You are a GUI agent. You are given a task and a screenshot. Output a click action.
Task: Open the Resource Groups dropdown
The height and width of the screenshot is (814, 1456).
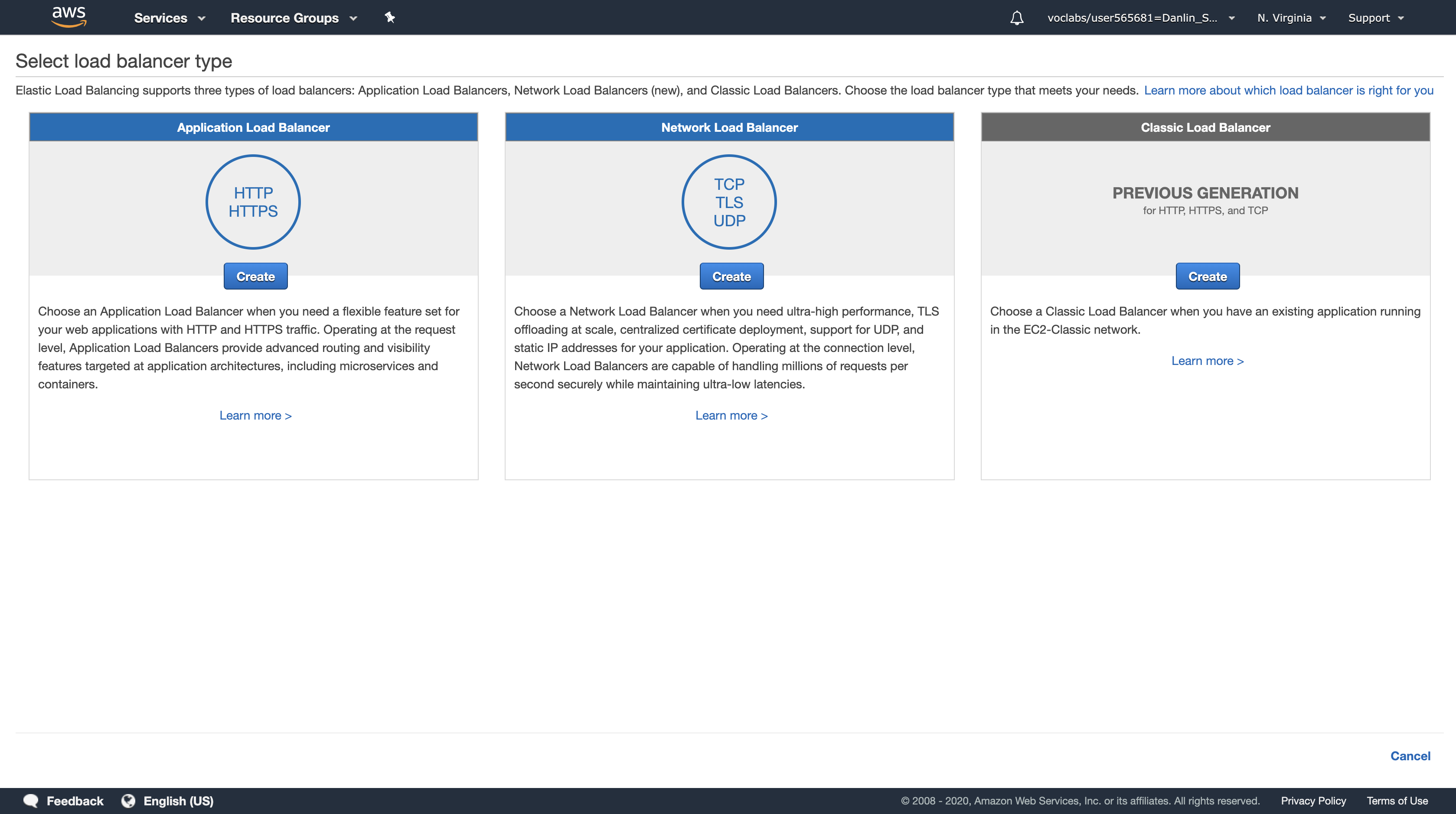coord(294,18)
